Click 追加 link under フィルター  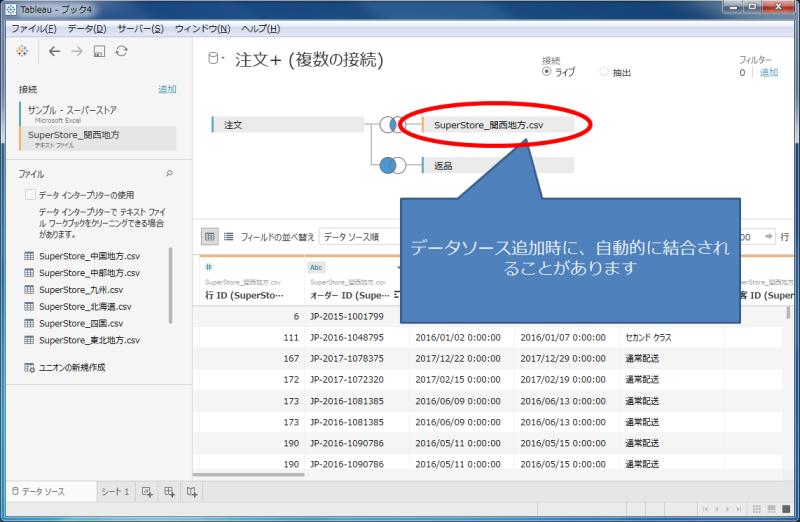click(x=769, y=72)
